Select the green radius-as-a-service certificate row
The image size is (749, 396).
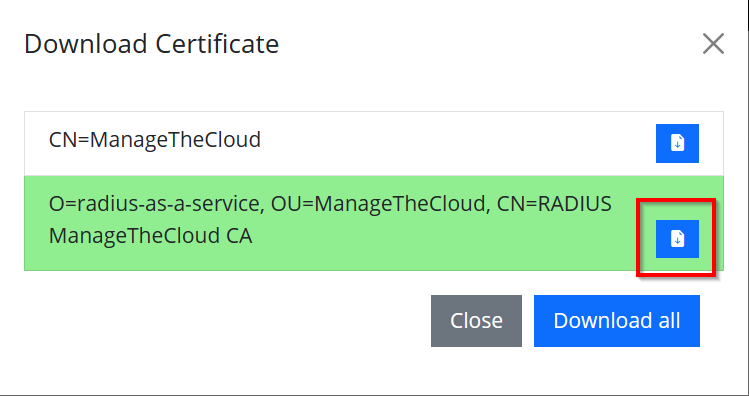coord(374,223)
